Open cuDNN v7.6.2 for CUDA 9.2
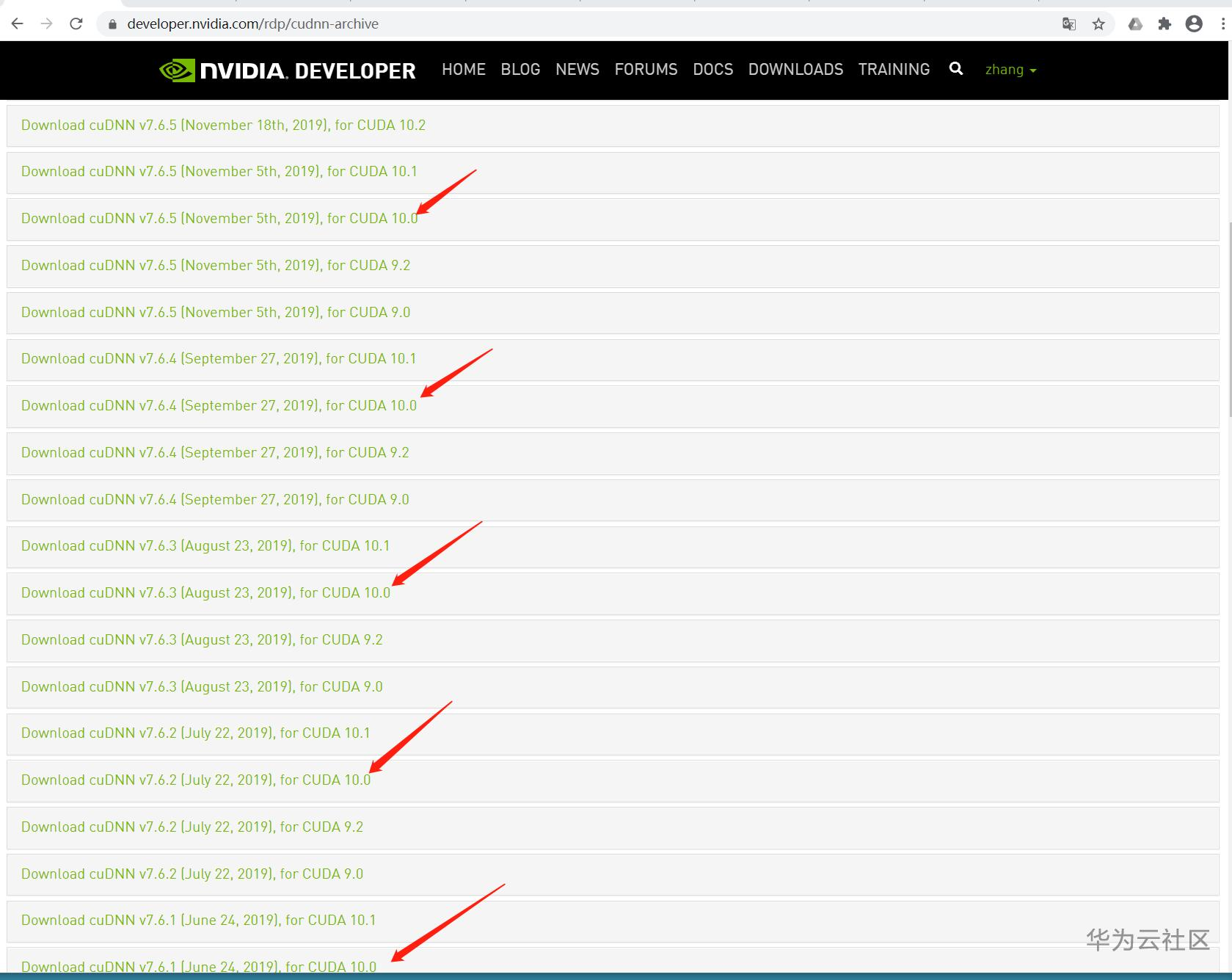Viewport: 1232px width, 980px height. tap(613, 828)
